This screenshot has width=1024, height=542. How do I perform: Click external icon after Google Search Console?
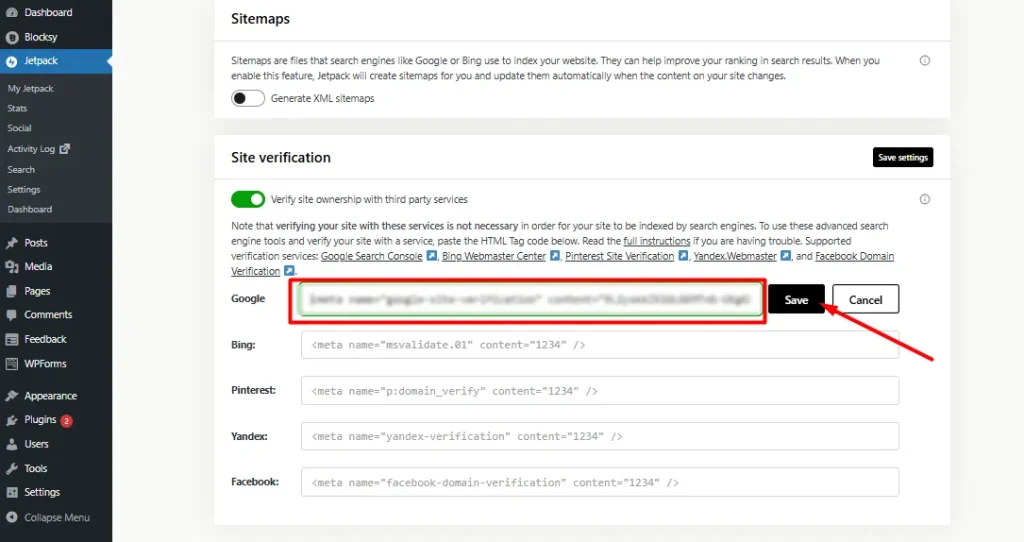coord(432,255)
